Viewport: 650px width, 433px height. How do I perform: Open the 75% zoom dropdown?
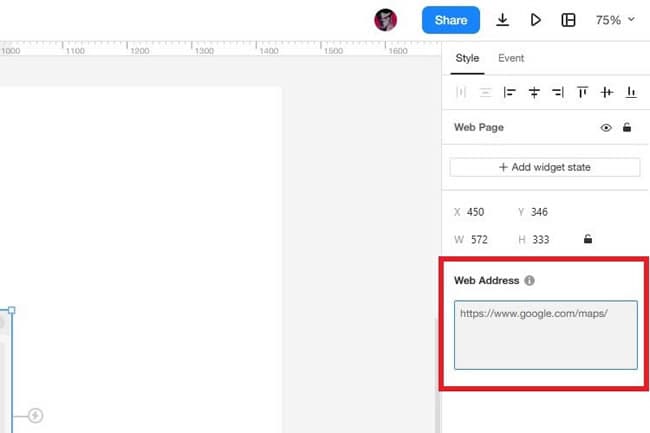pyautogui.click(x=615, y=20)
